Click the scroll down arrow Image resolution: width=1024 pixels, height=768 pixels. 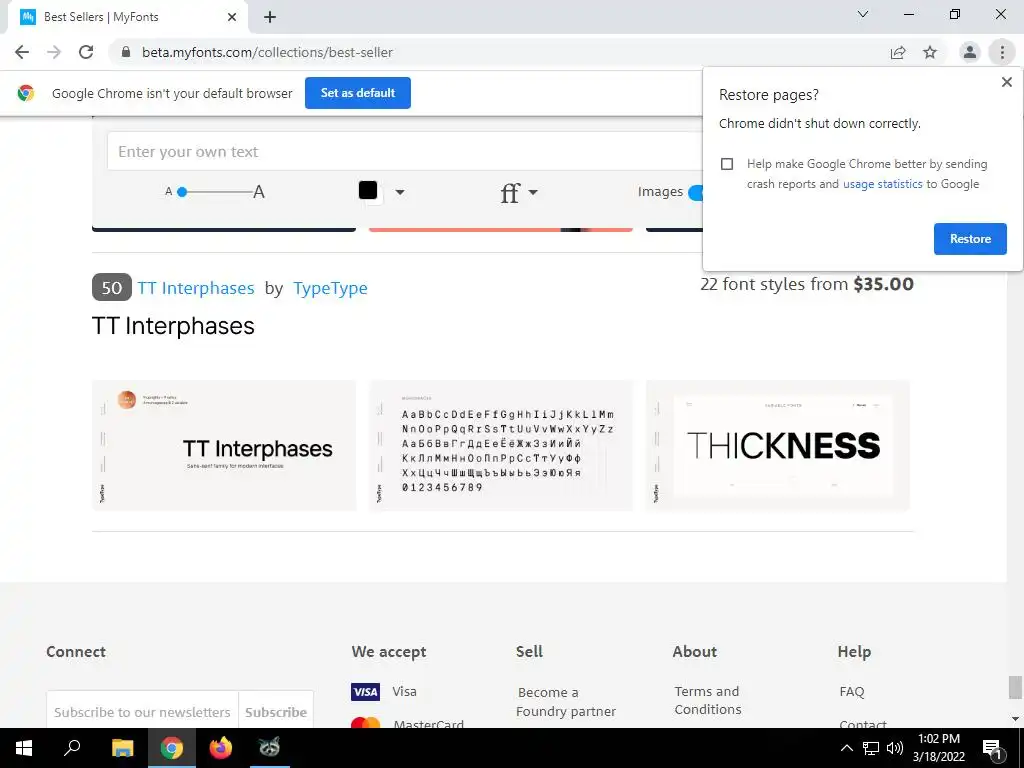pyautogui.click(x=1015, y=718)
